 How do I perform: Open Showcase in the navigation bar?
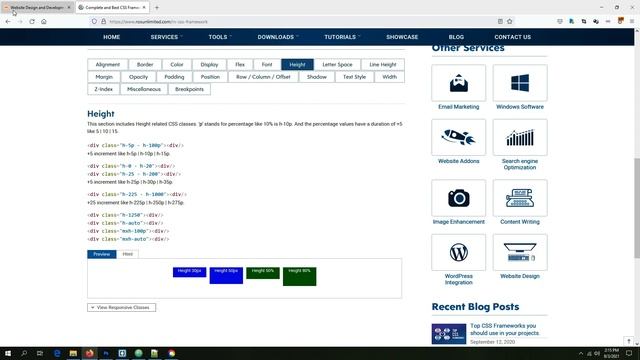(402, 37)
